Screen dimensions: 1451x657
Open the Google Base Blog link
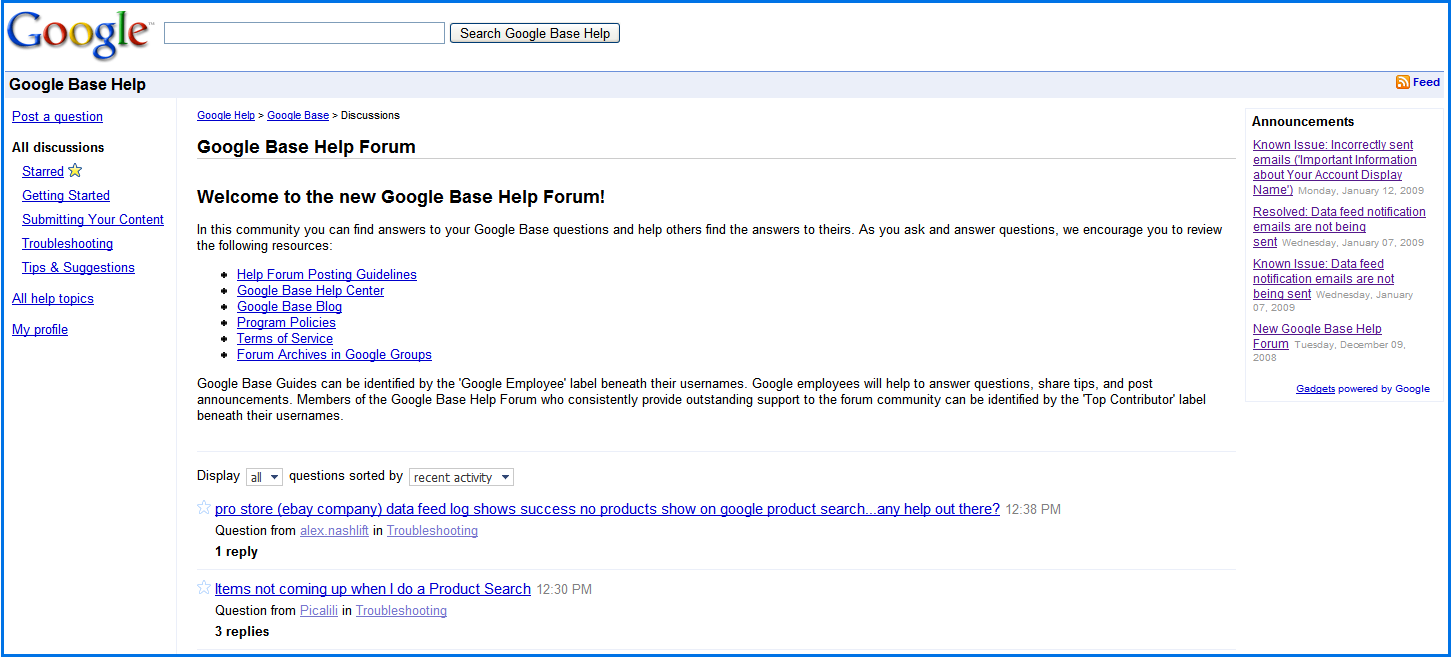point(289,307)
